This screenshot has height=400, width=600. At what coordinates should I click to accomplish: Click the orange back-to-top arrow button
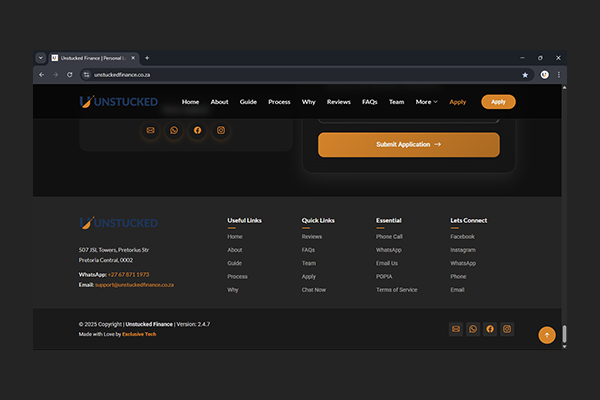pos(547,335)
